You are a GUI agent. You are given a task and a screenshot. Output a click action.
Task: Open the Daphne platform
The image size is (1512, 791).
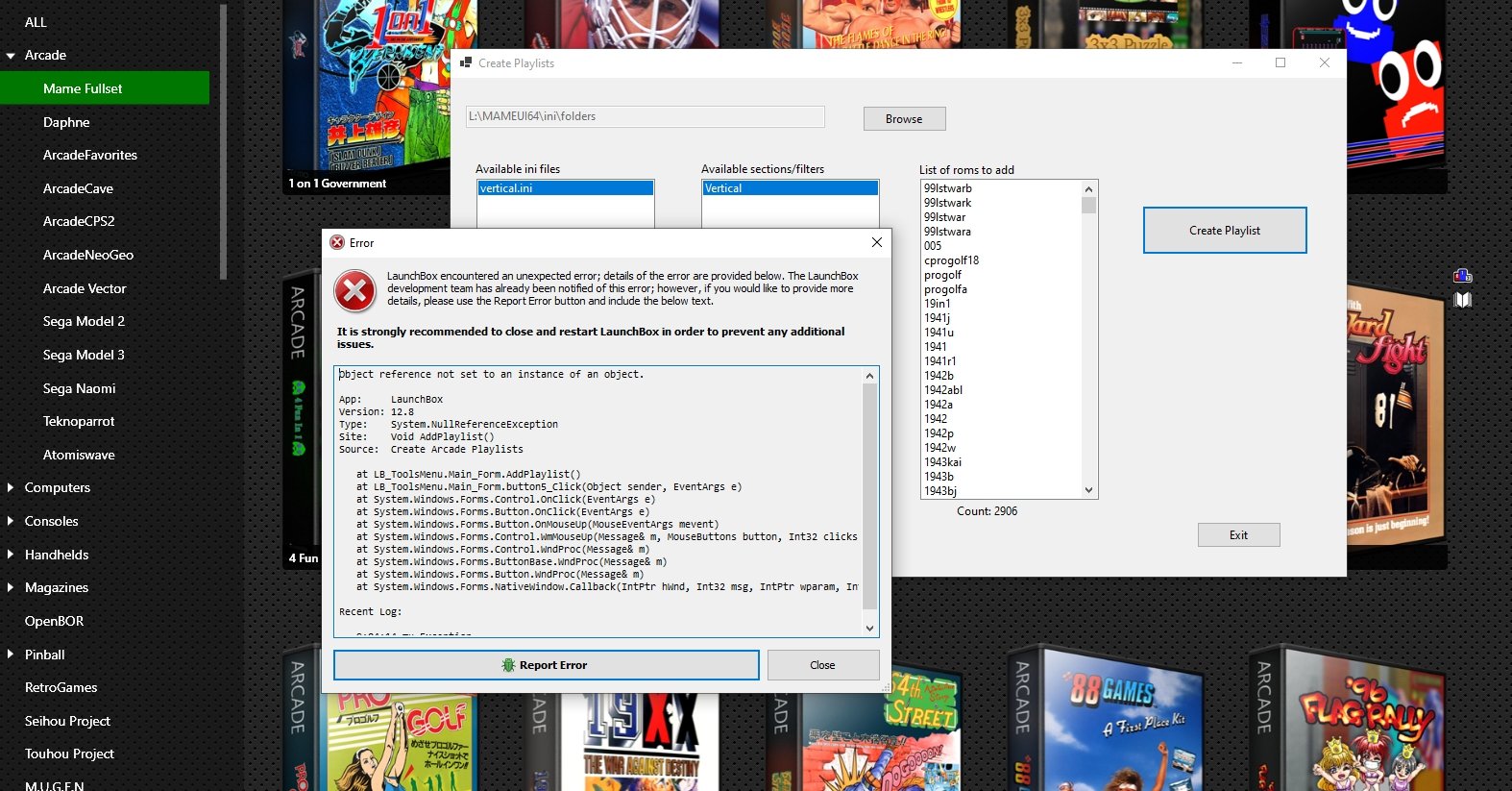(x=66, y=122)
